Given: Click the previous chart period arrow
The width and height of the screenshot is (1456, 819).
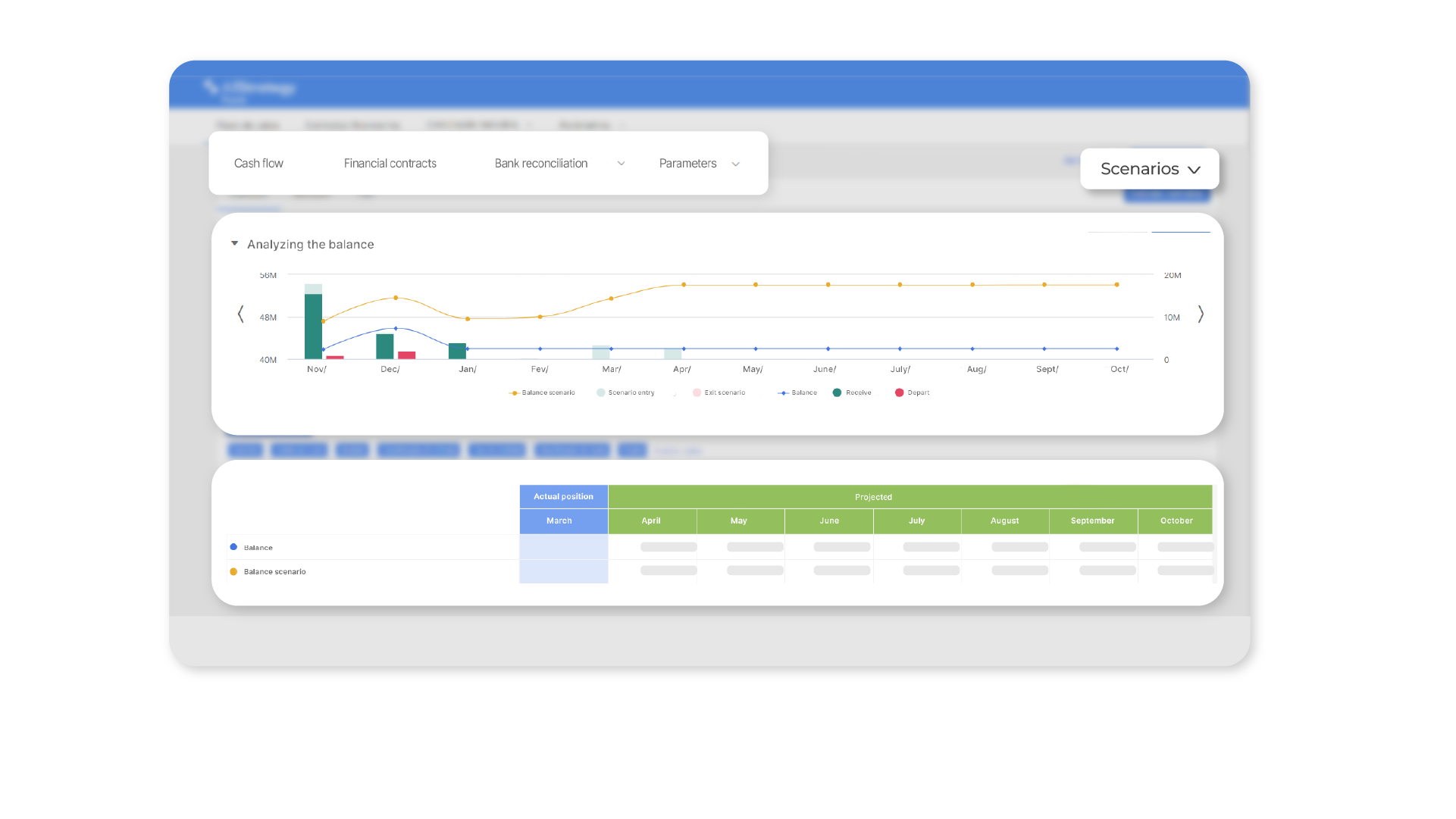Looking at the screenshot, I should click(x=240, y=314).
